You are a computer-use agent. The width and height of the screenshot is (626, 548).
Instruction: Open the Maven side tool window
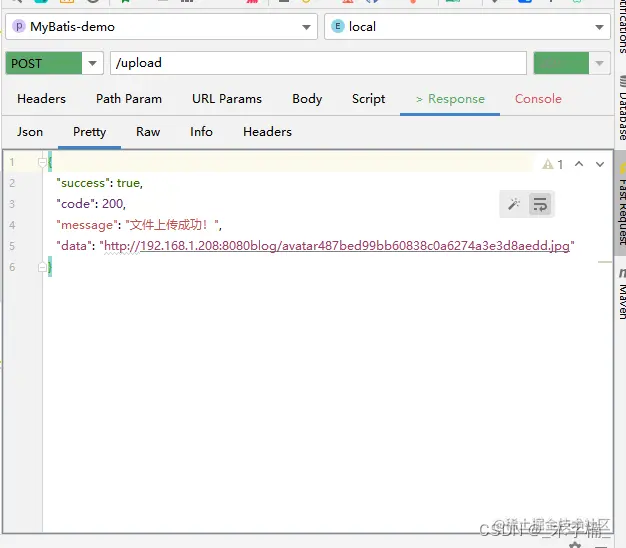tap(622, 294)
